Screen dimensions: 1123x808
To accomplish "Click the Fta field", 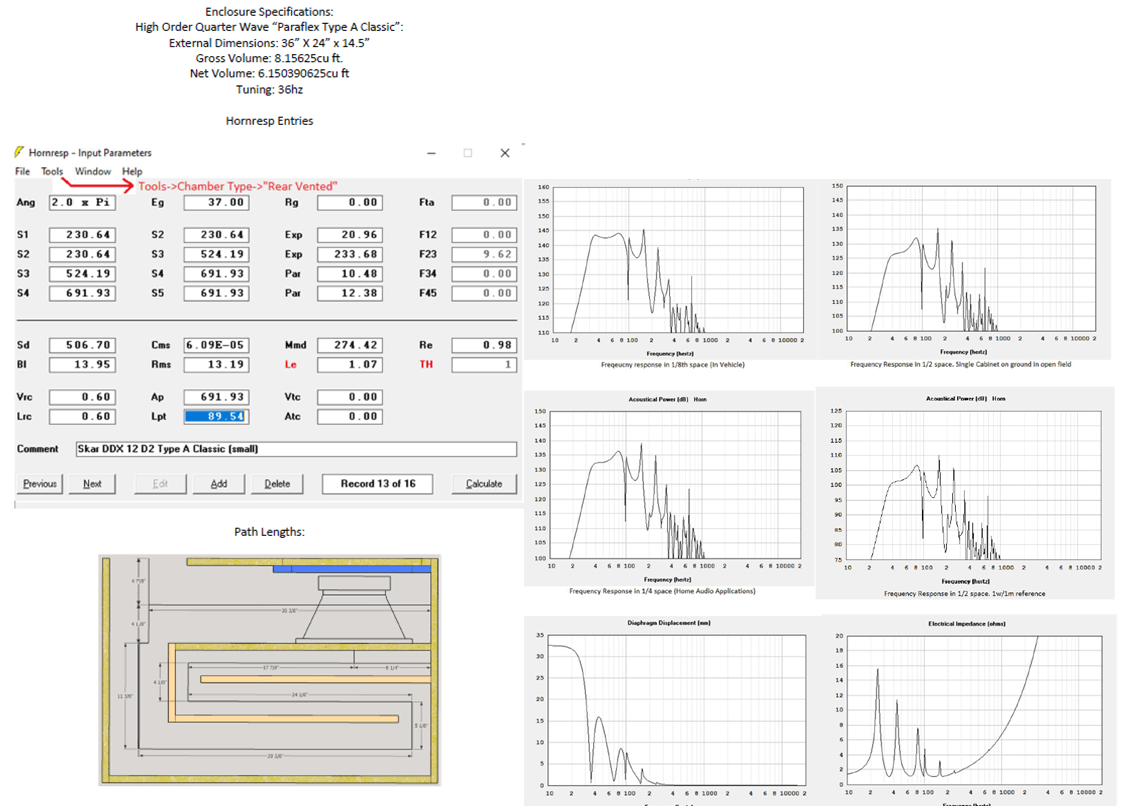I will tap(484, 203).
